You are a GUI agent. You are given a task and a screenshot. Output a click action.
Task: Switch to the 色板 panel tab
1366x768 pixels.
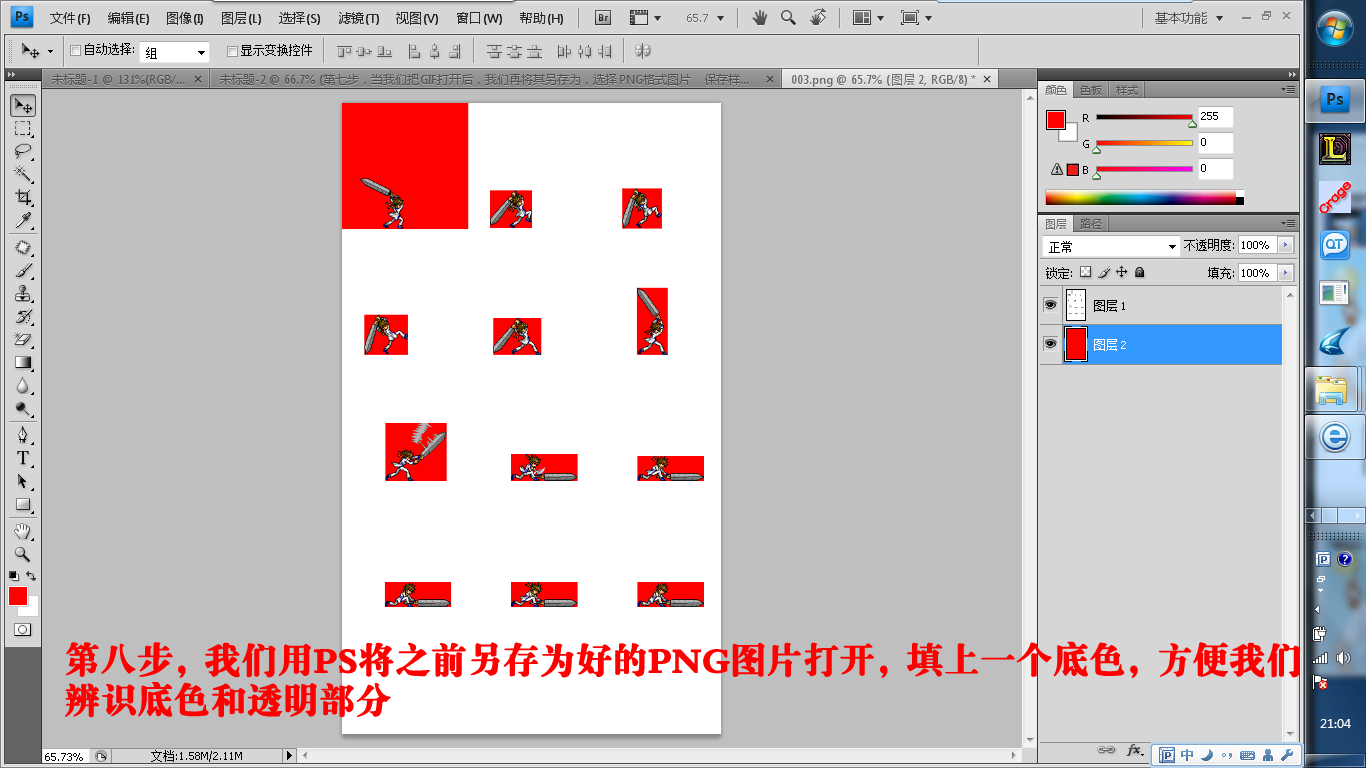(x=1091, y=90)
